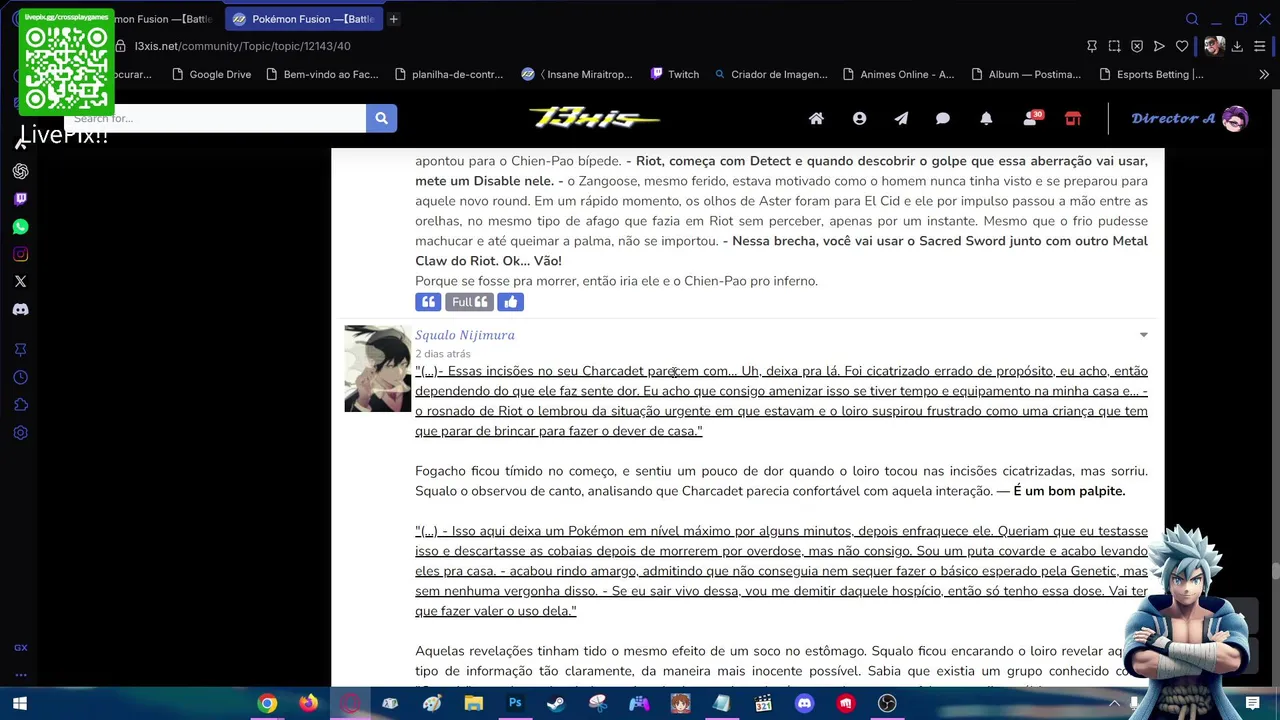
Task: Click the heart bookmark icon in toolbar
Action: pyautogui.click(x=1182, y=46)
